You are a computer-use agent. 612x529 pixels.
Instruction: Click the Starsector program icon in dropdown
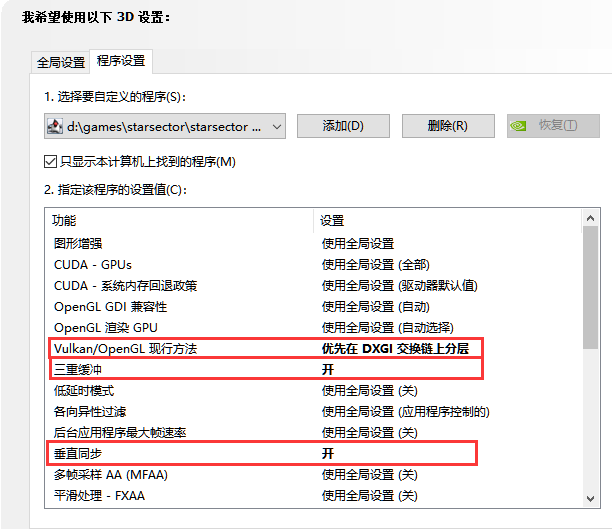(x=57, y=126)
